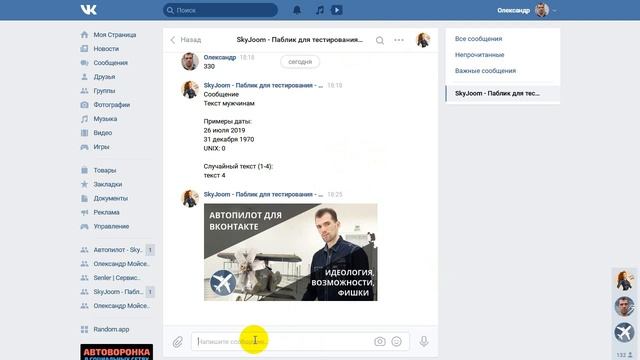The height and width of the screenshot is (360, 640).
Task: Click the 132 online friends counter
Action: click(x=624, y=355)
